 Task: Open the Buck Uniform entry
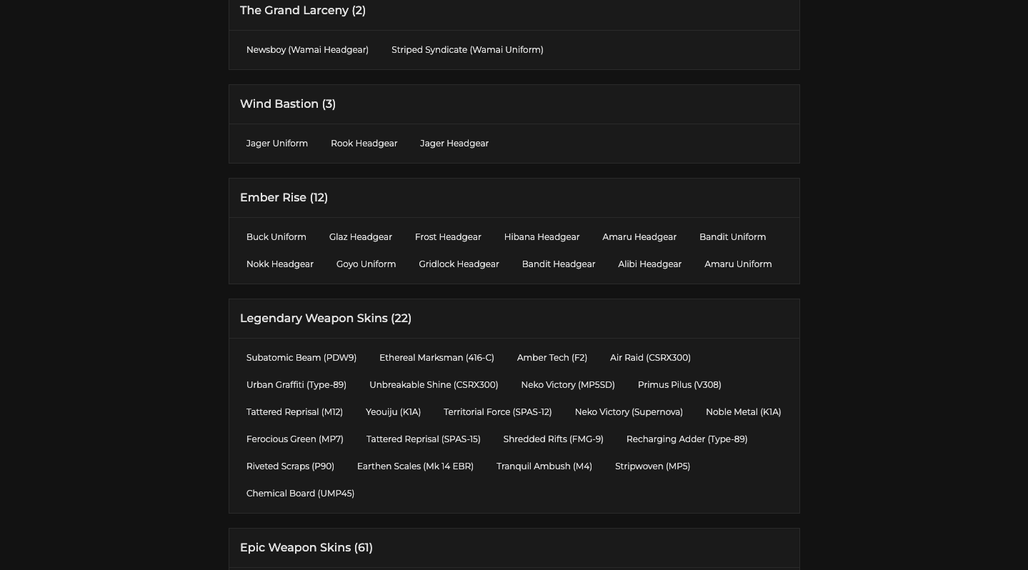276,237
